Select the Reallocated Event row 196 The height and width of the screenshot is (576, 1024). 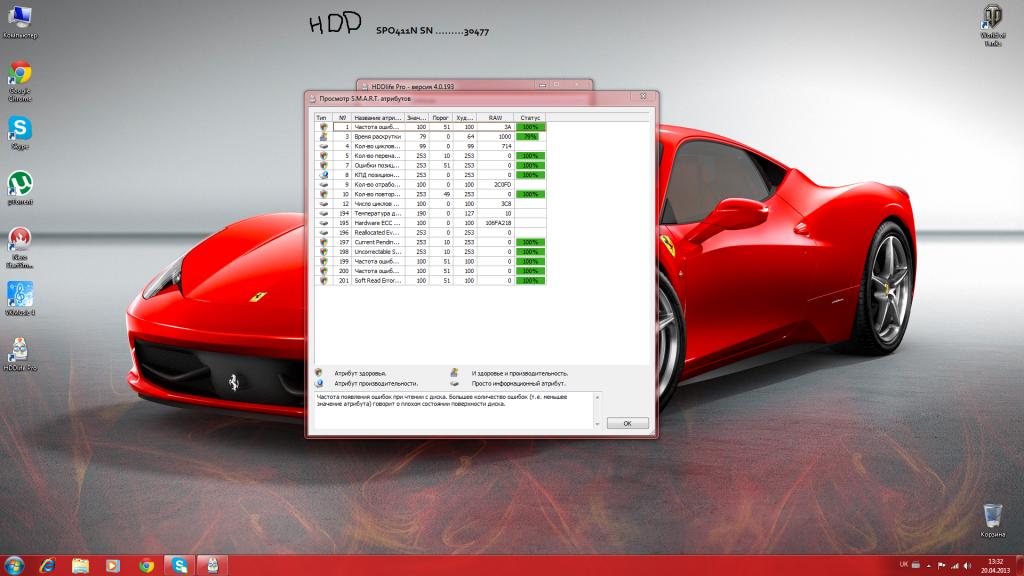pyautogui.click(x=375, y=232)
